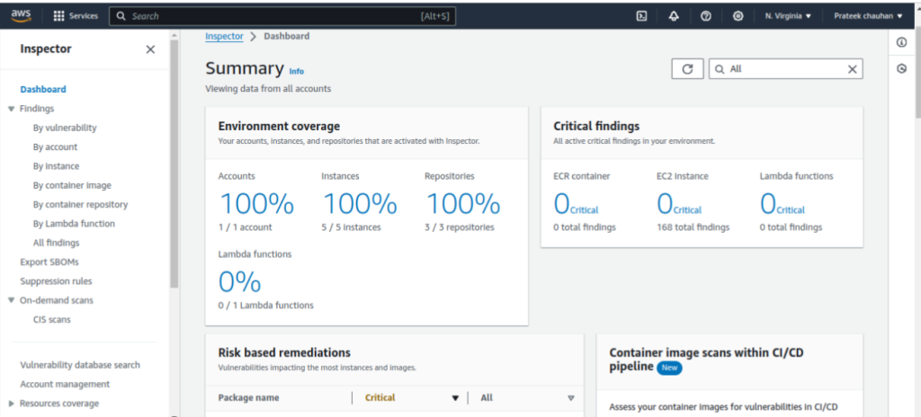This screenshot has height=417, width=921.
Task: Go to the Dashboard page in the sidebar
Action: click(x=43, y=89)
